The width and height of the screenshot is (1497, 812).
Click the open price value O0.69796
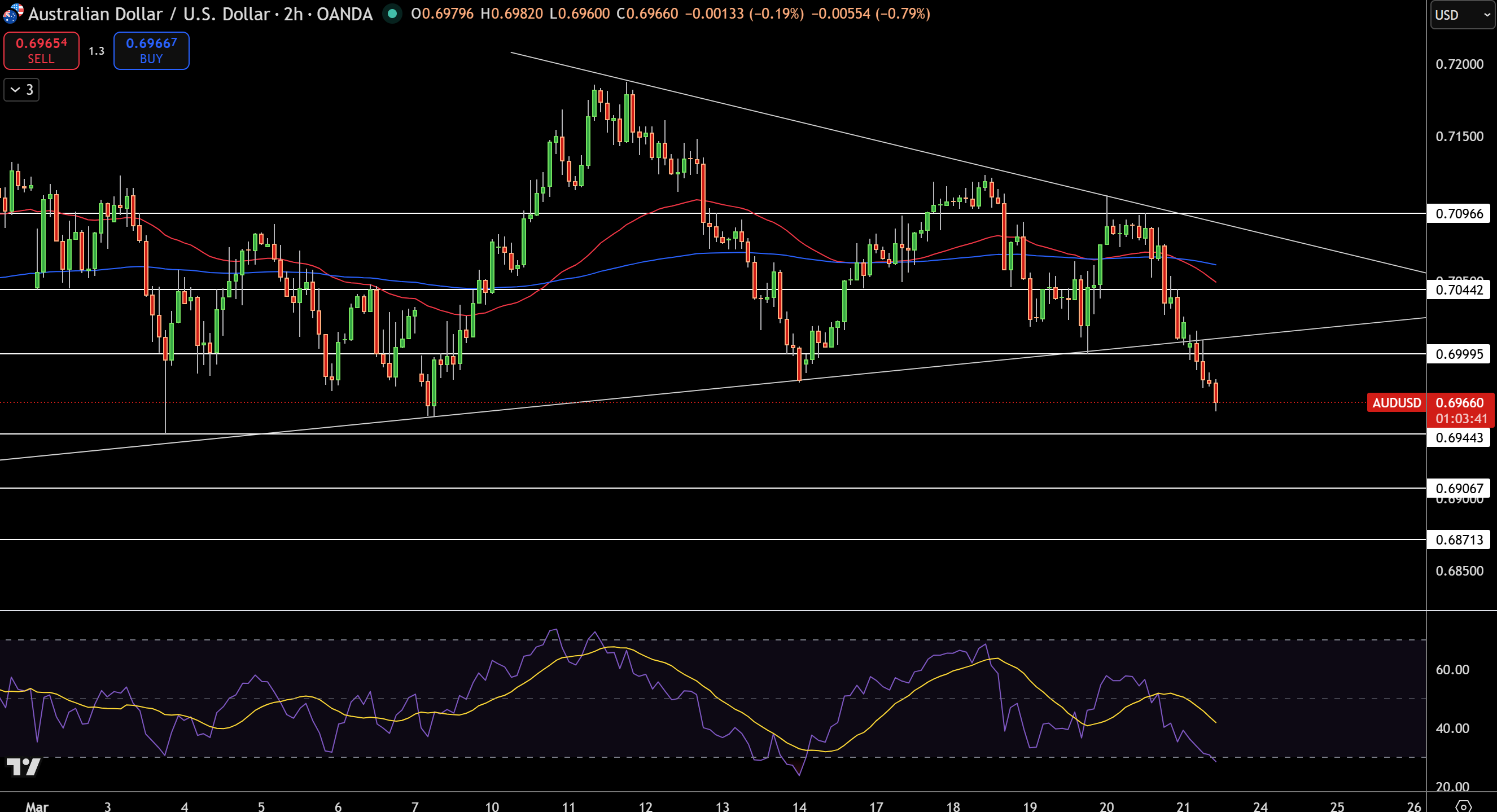442,14
